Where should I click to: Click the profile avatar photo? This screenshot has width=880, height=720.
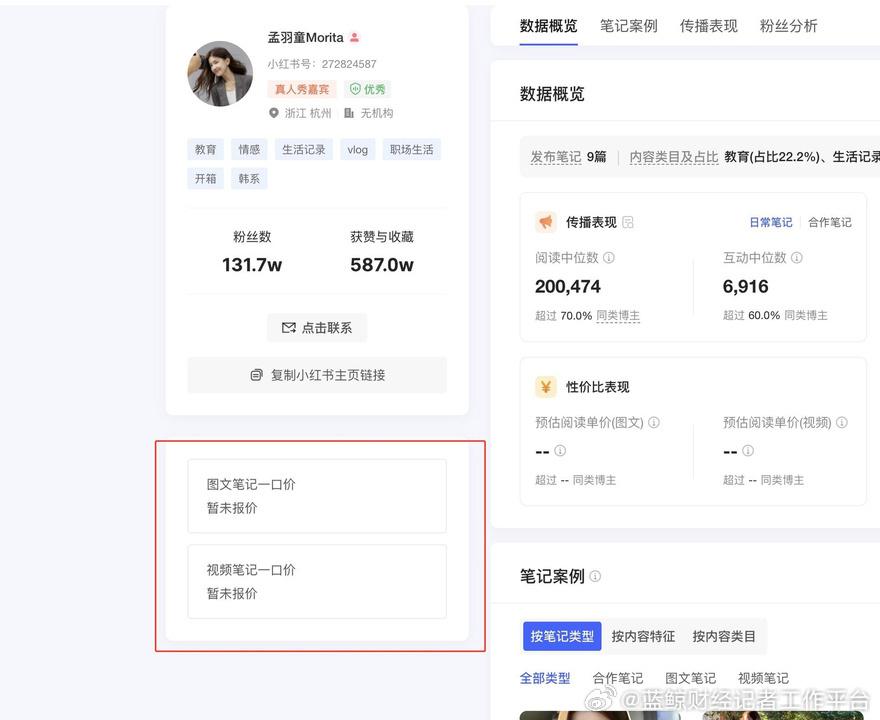click(220, 74)
